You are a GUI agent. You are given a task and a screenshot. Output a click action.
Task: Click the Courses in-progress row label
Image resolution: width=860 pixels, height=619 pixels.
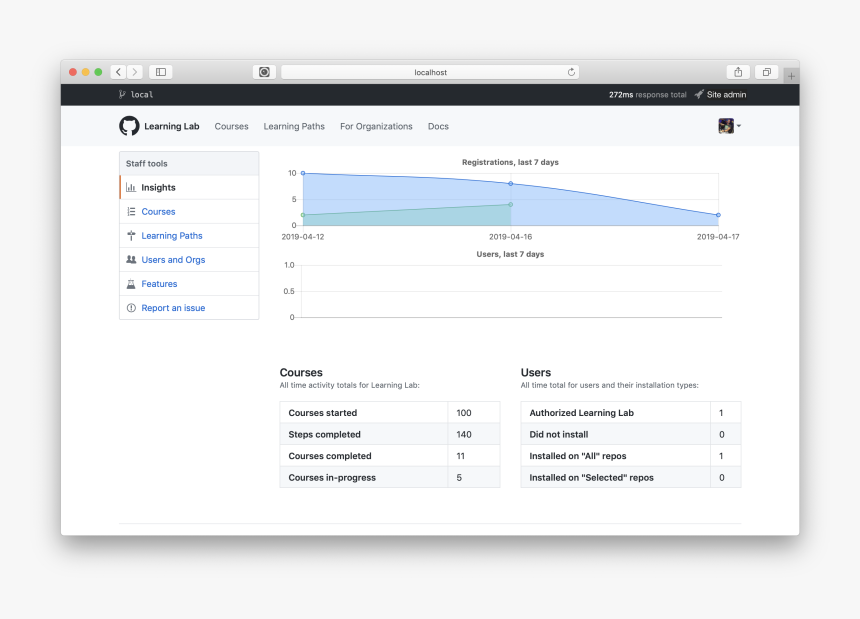(x=332, y=478)
